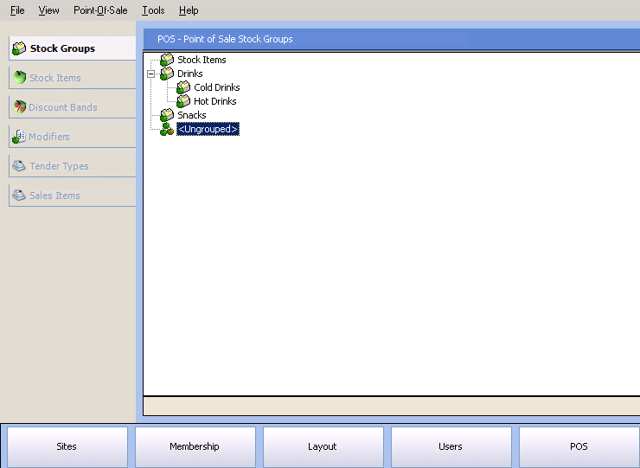Screen dimensions: 640x468
Task: Select Stock Items label in sidebar
Action: point(55,78)
